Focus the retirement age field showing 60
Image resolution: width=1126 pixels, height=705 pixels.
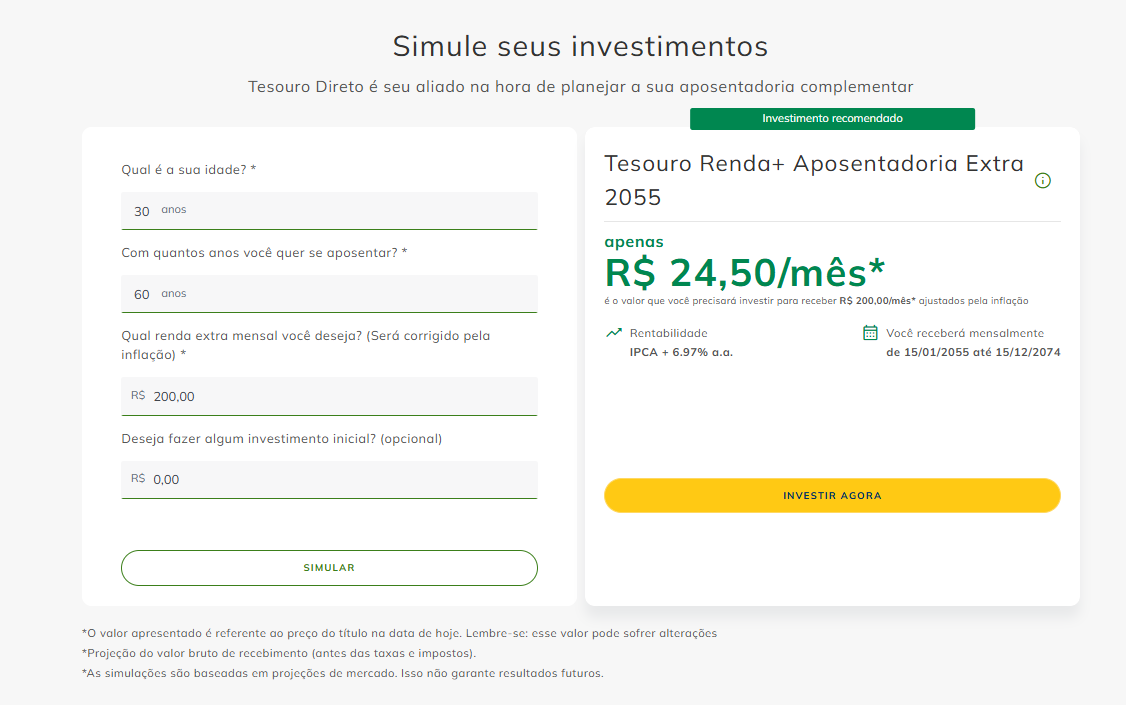pyautogui.click(x=329, y=294)
